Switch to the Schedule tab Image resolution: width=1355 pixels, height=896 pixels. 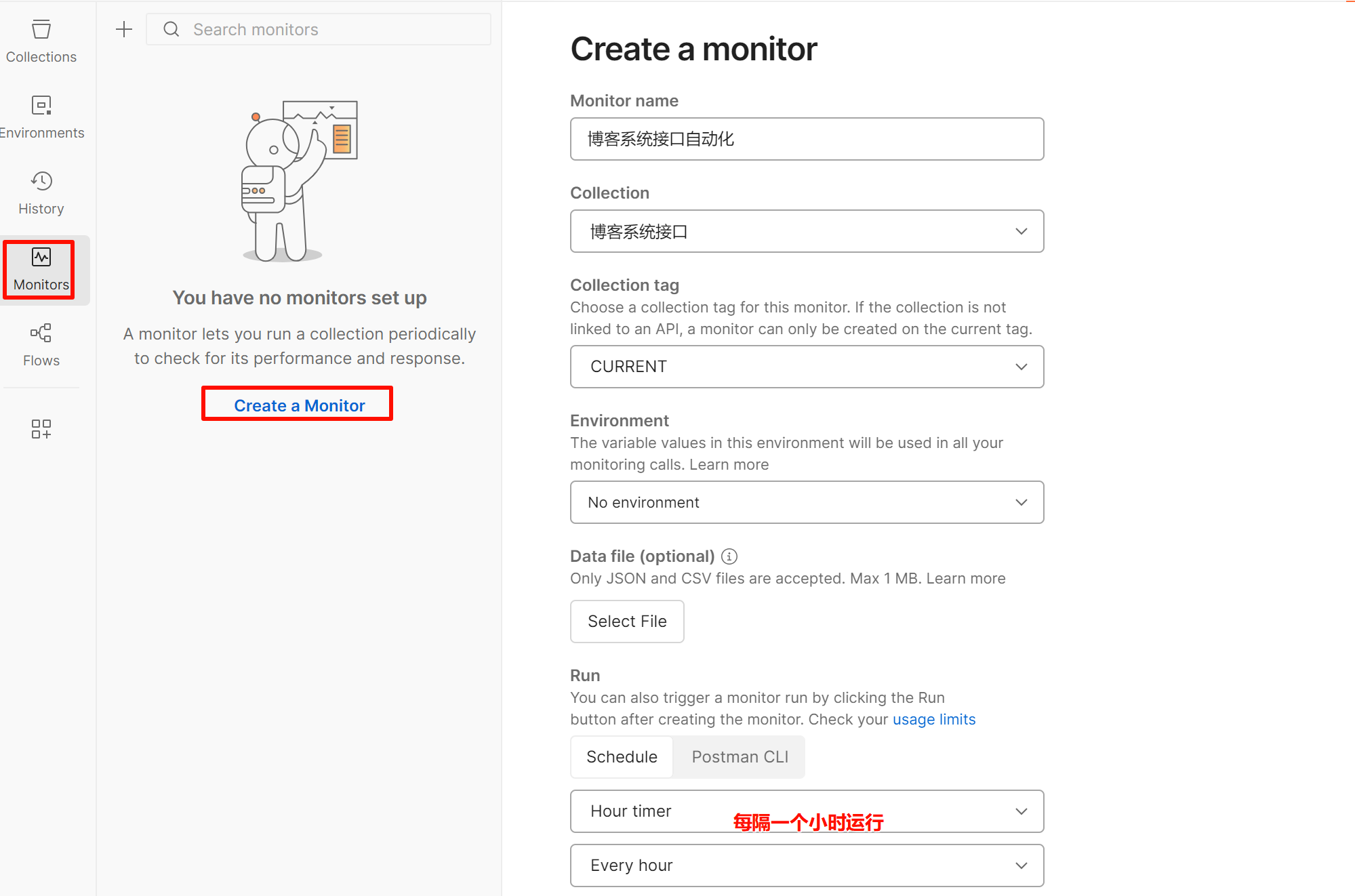[x=622, y=757]
